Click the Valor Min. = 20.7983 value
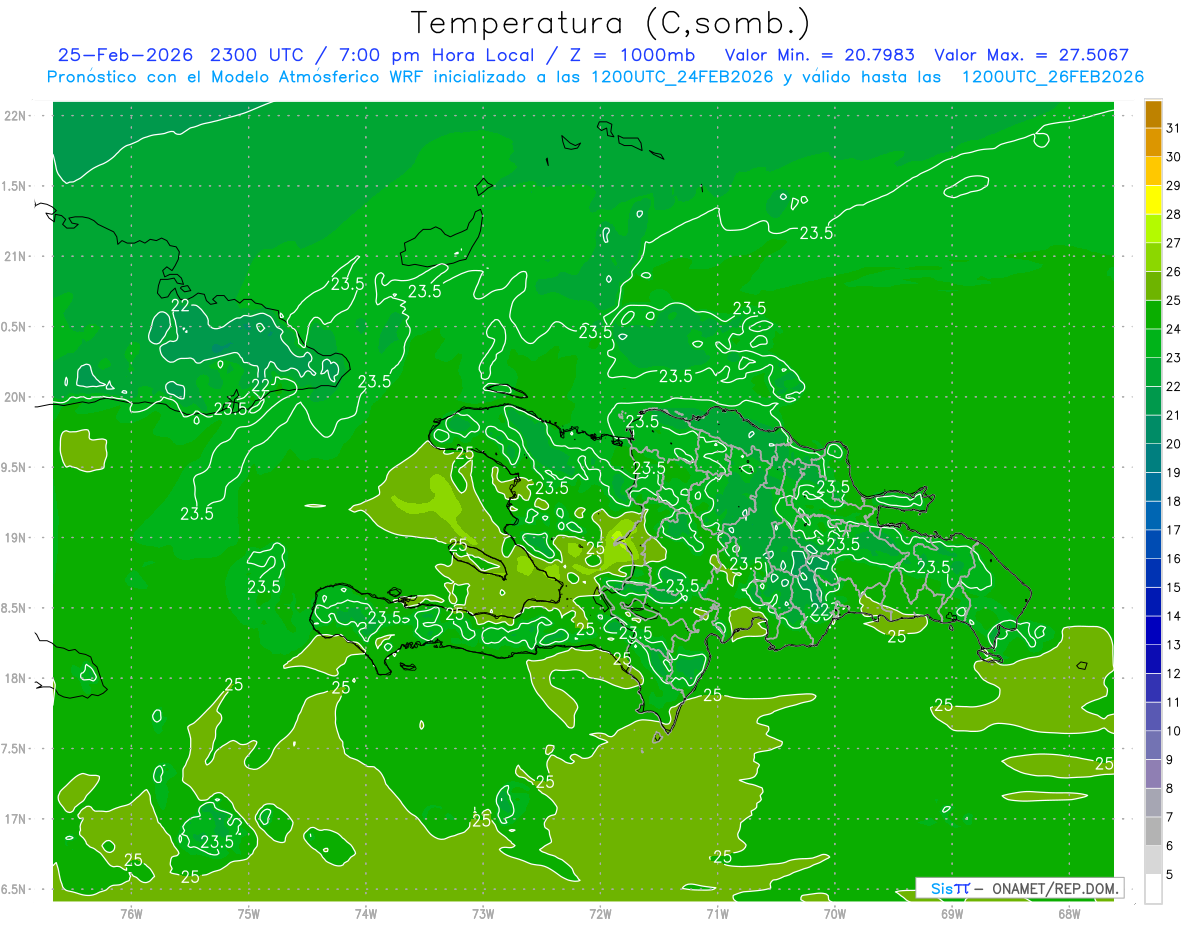The image size is (1200, 927). pyautogui.click(x=819, y=56)
